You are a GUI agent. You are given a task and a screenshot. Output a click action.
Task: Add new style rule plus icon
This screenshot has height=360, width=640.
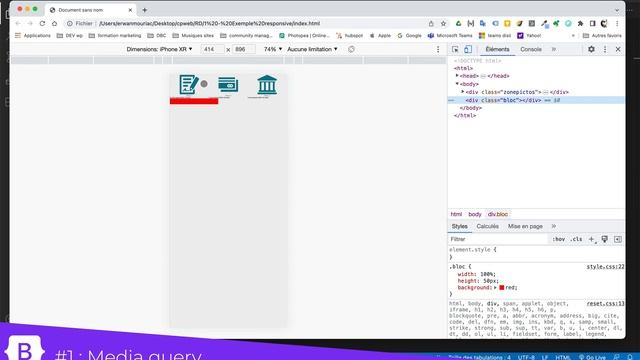pyautogui.click(x=591, y=239)
